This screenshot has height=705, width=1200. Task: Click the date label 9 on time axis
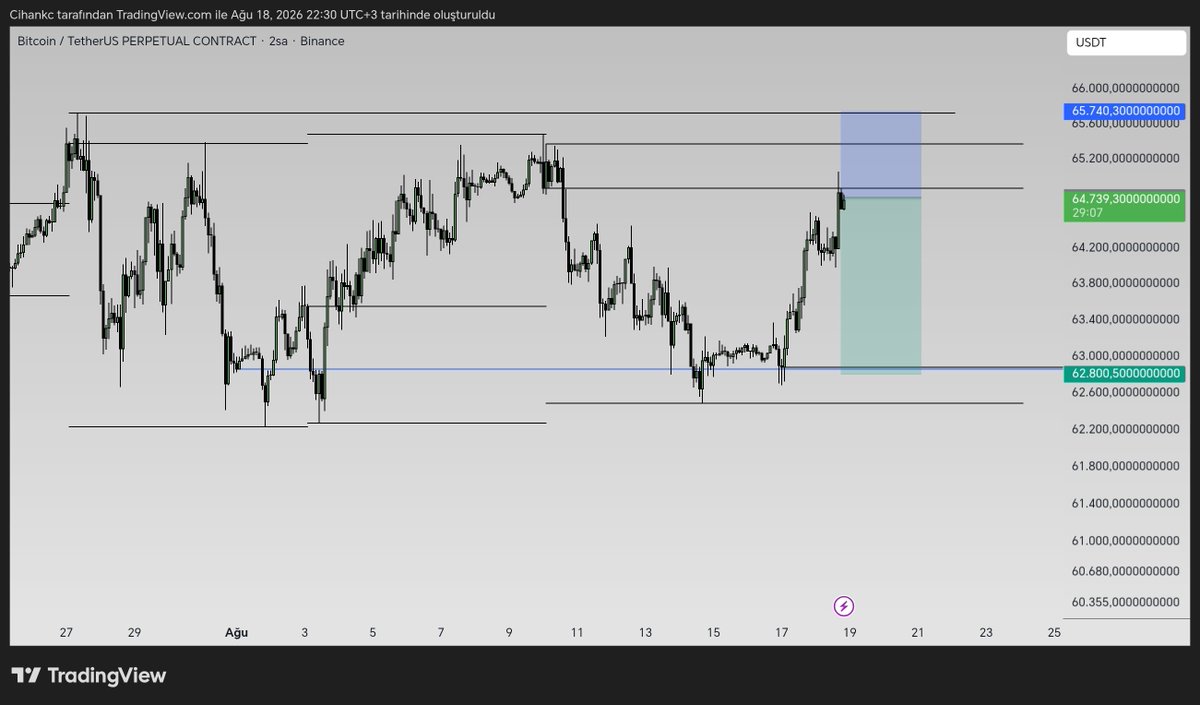pos(509,632)
